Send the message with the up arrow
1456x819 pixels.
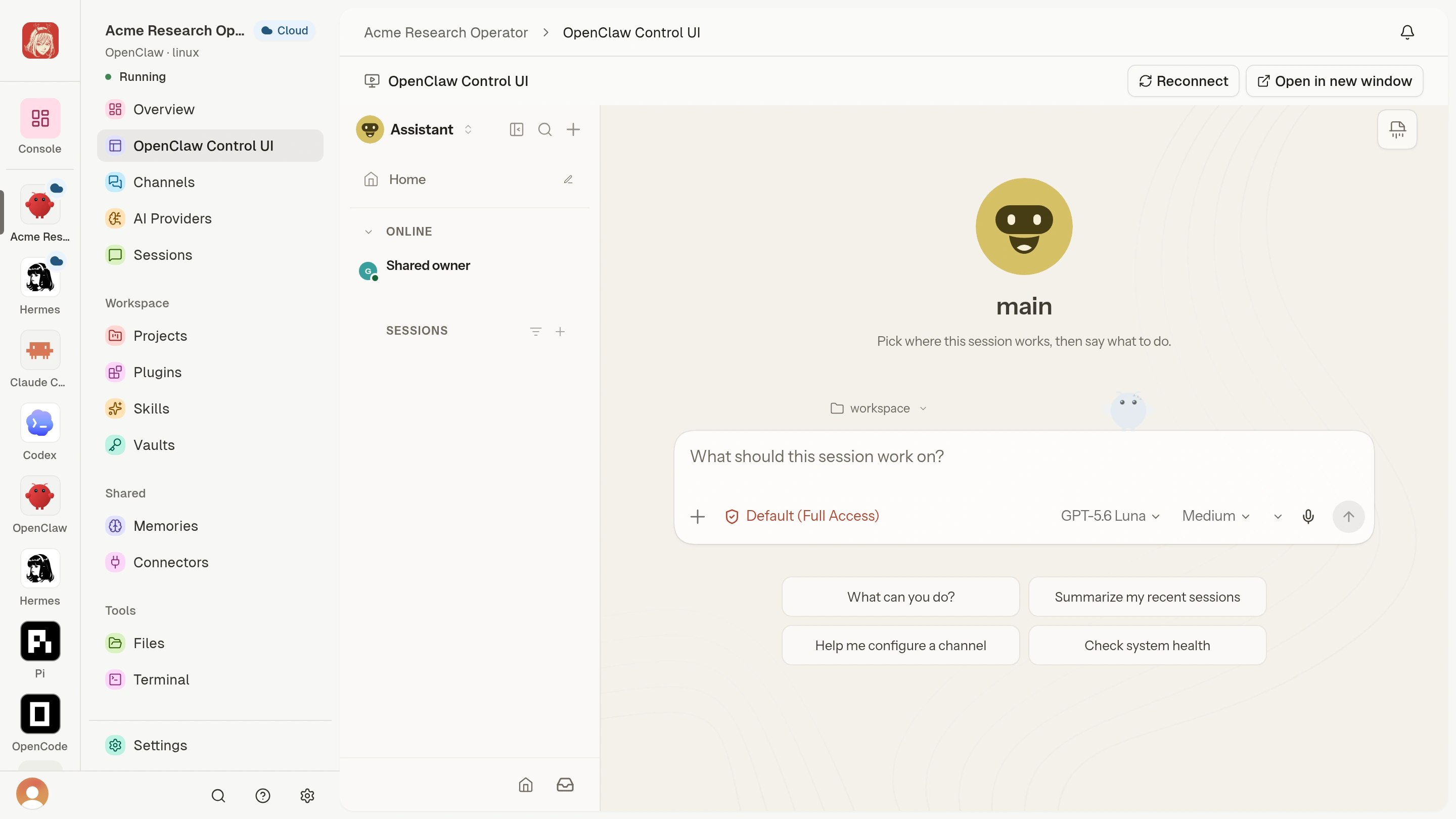1348,516
